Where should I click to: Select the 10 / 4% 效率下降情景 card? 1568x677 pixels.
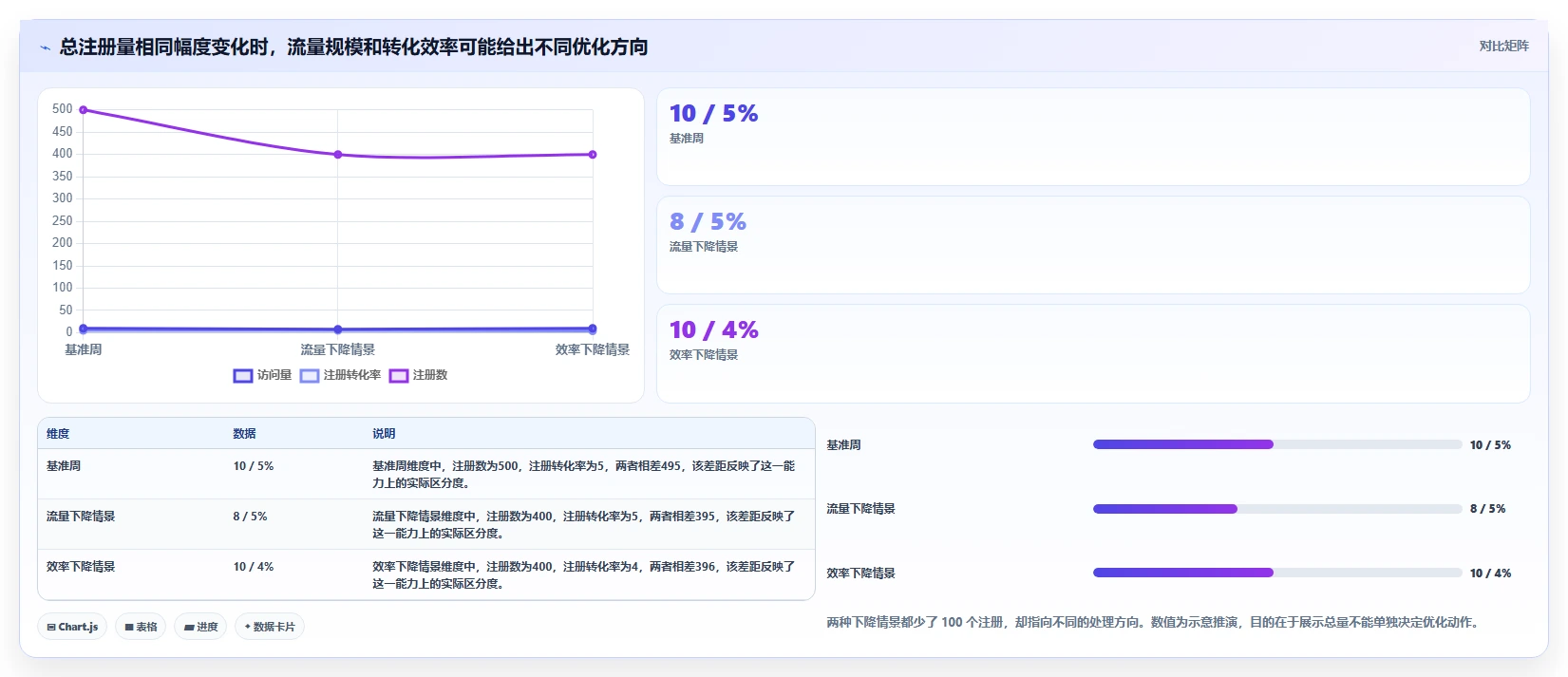click(1093, 353)
